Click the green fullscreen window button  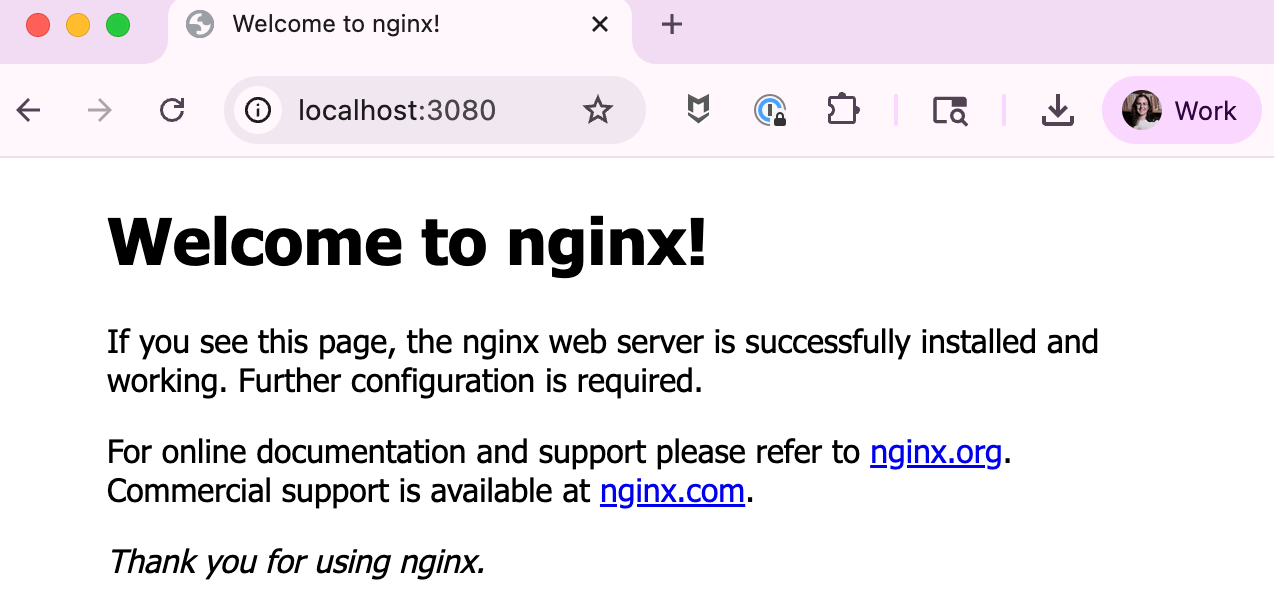point(118,25)
